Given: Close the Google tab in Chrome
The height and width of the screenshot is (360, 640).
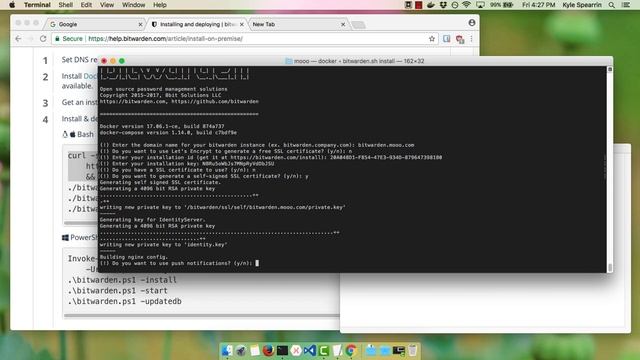Looking at the screenshot, I should click(140, 24).
